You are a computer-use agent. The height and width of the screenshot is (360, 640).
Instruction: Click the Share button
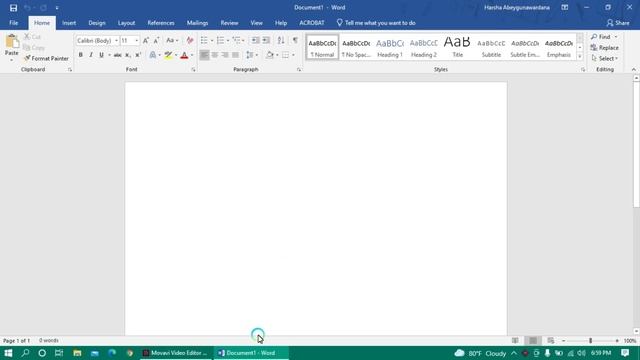coord(618,23)
